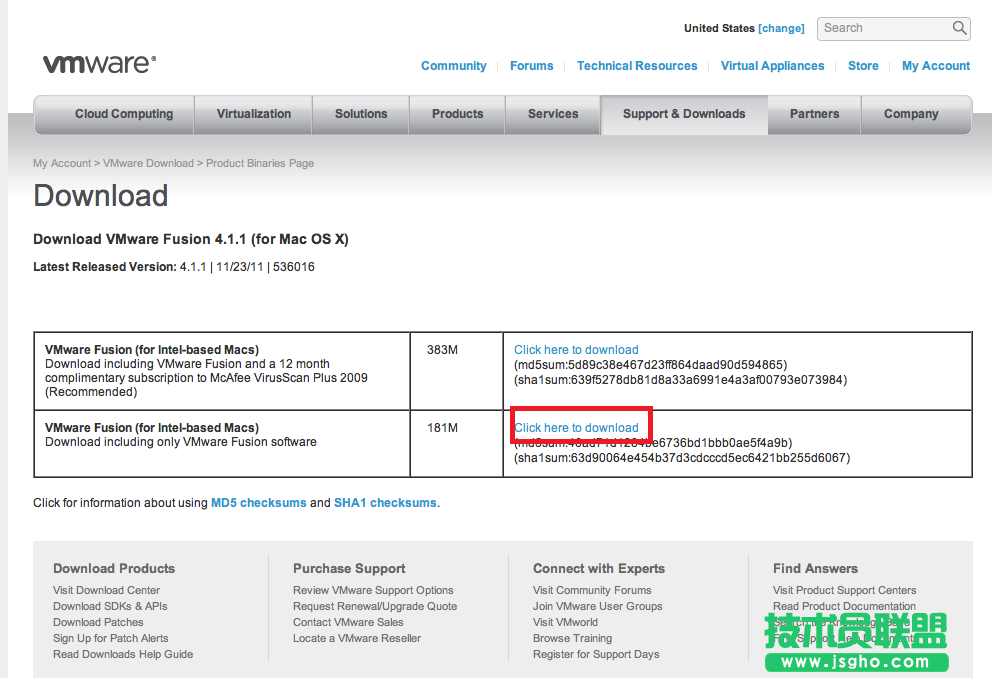Click Visit Download Center in the footer
Screen dimensions: 992x678
106,590
